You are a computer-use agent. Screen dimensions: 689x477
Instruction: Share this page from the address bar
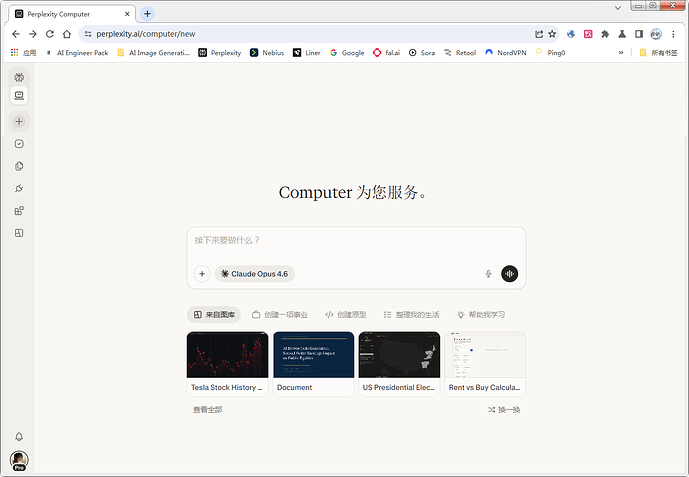click(x=539, y=34)
